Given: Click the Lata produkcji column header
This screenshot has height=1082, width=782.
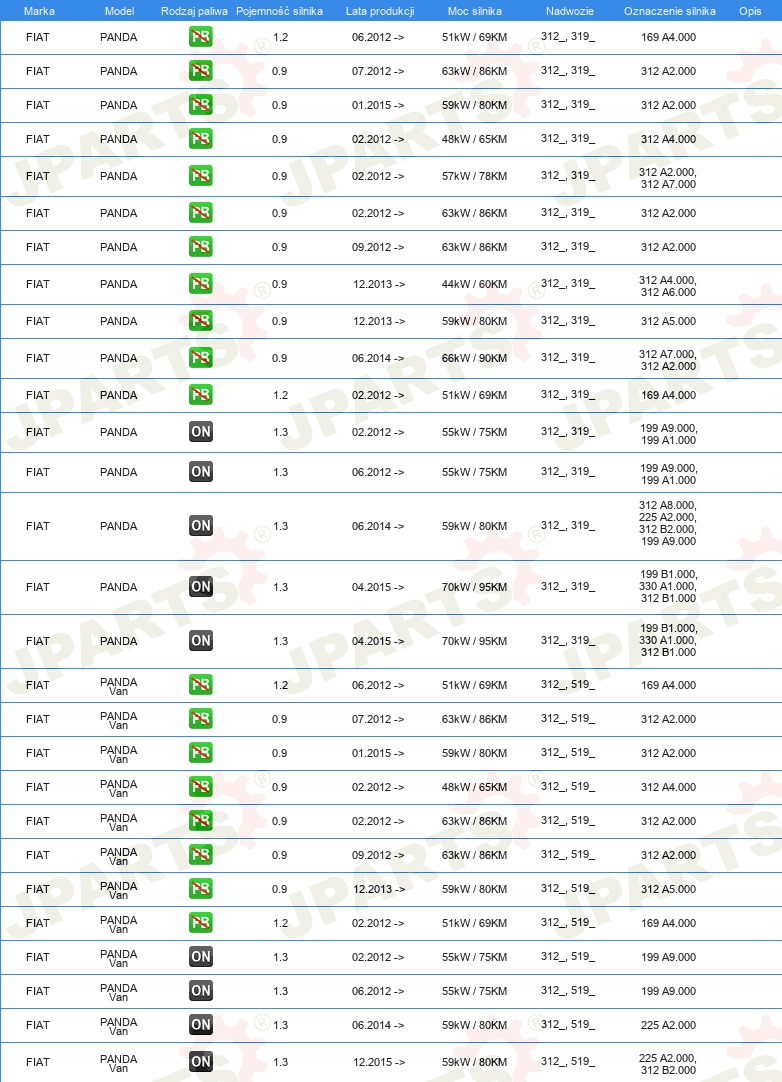Looking at the screenshot, I should pyautogui.click(x=380, y=11).
